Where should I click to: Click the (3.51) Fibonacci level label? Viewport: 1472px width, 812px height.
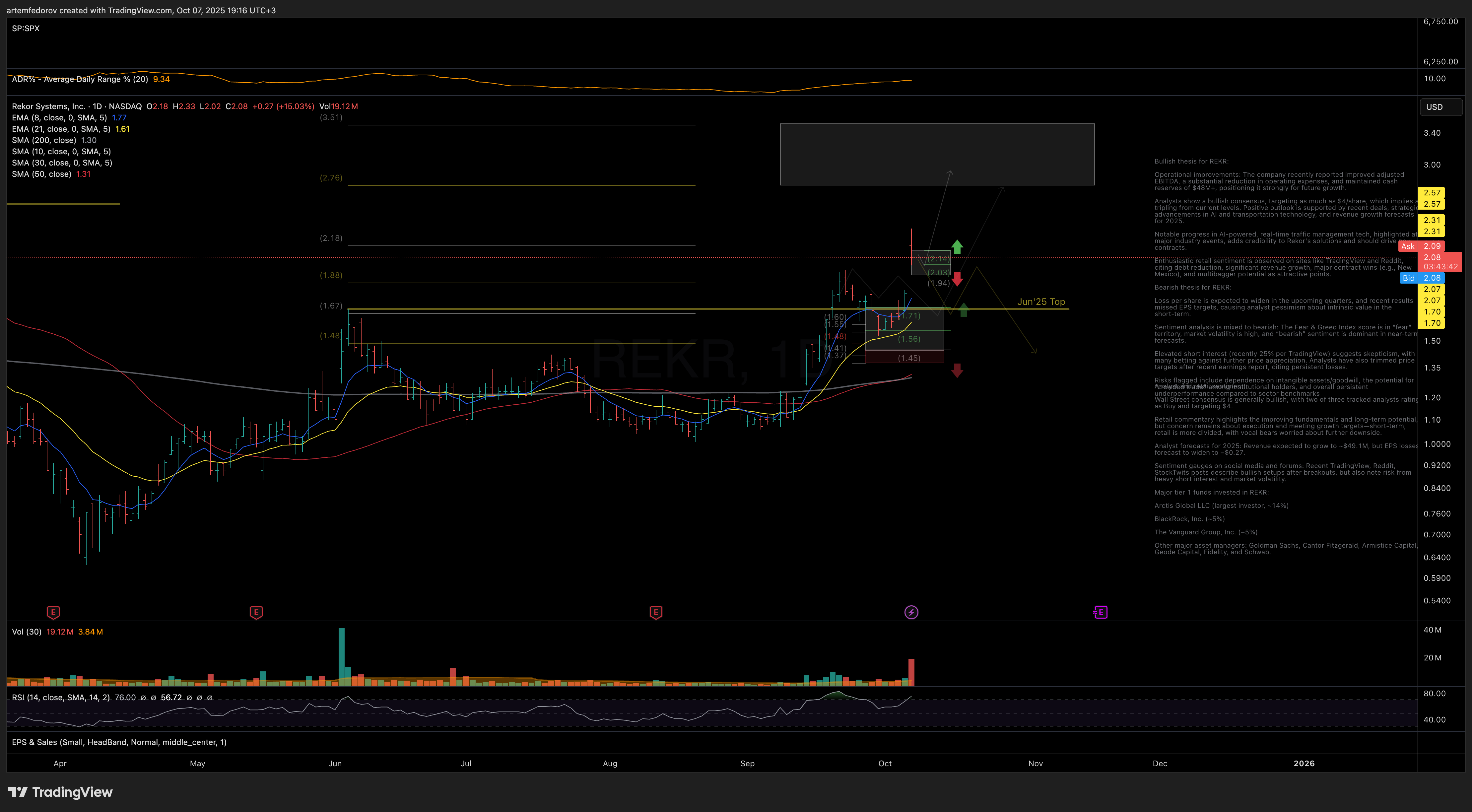pos(331,118)
